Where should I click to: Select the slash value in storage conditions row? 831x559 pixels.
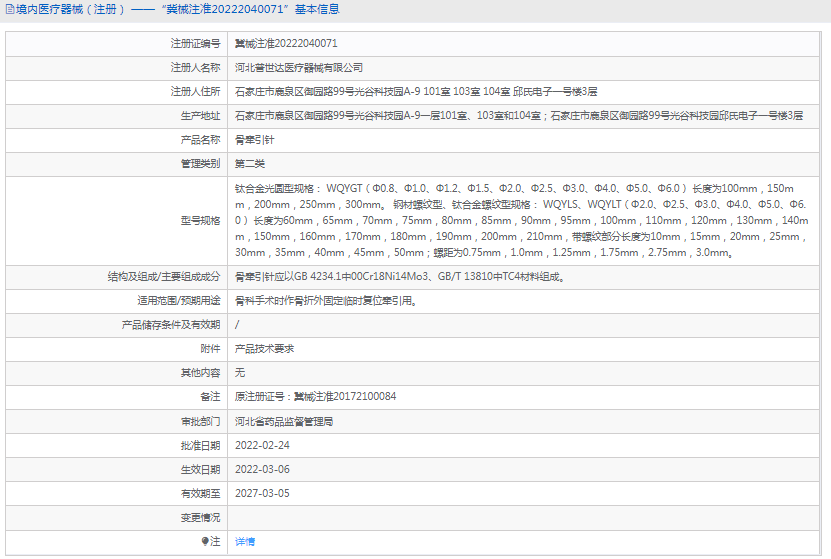coord(237,325)
